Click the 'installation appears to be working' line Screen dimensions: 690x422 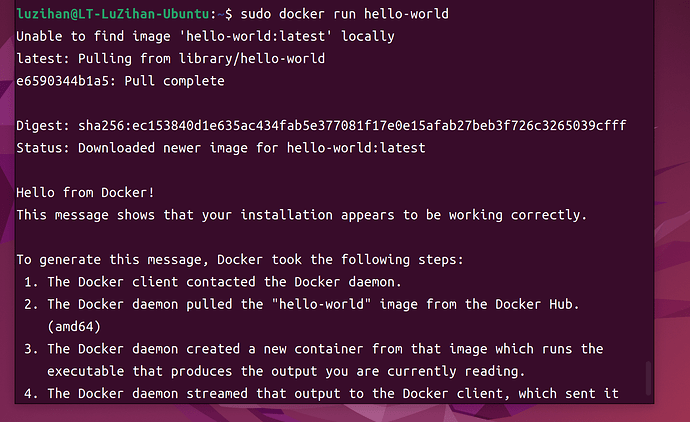301,215
